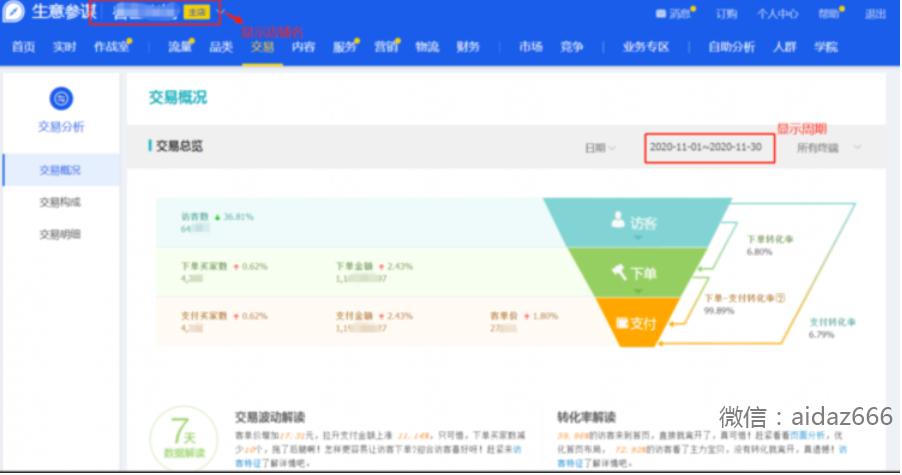Viewport: 902px width, 475px height.
Task: Click the 页面分析 link in 转化率解读
Action: tap(807, 435)
